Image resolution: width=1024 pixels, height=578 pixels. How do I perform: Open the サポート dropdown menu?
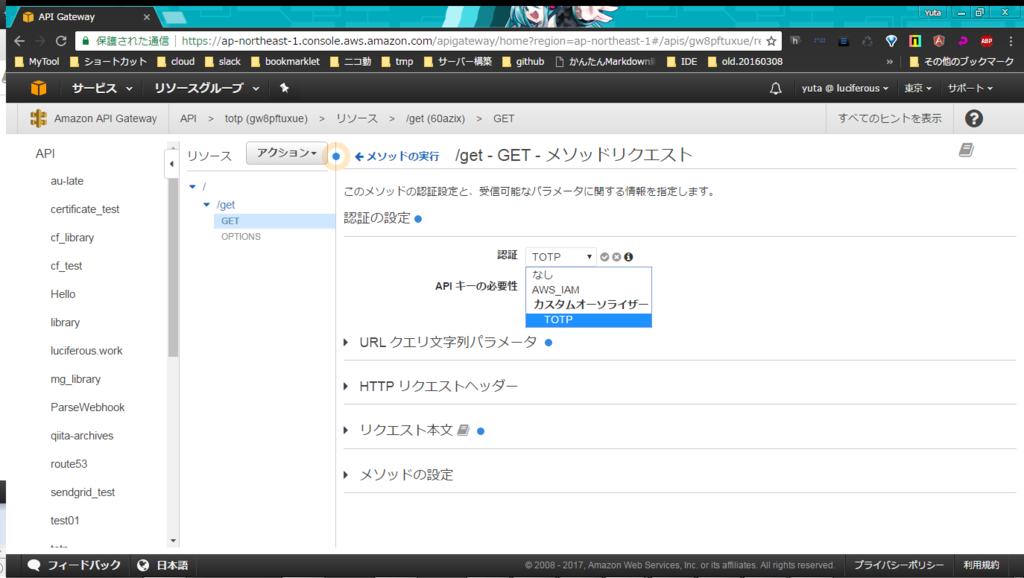click(970, 88)
